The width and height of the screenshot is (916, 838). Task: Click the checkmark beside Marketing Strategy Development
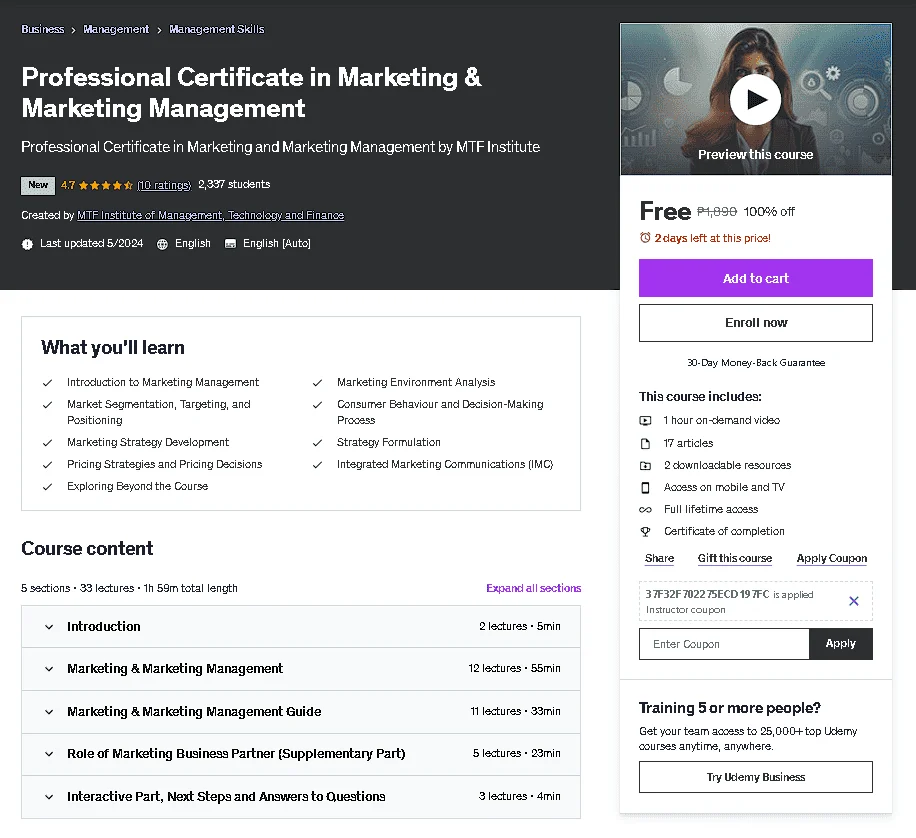click(x=47, y=443)
